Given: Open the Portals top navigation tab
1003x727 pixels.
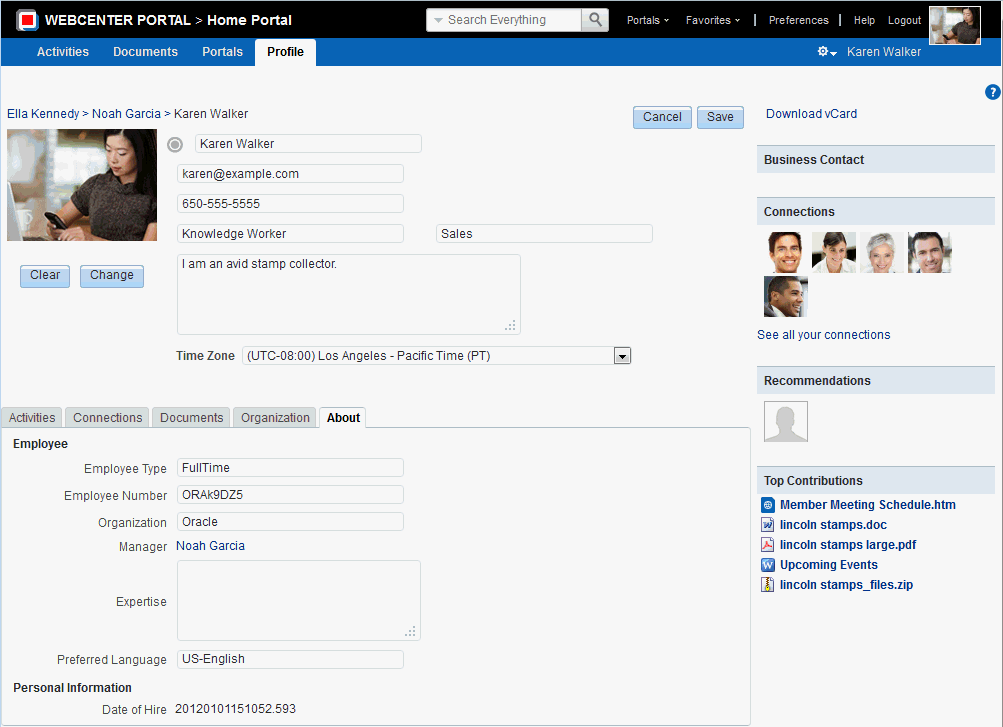Looking at the screenshot, I should click(x=223, y=52).
